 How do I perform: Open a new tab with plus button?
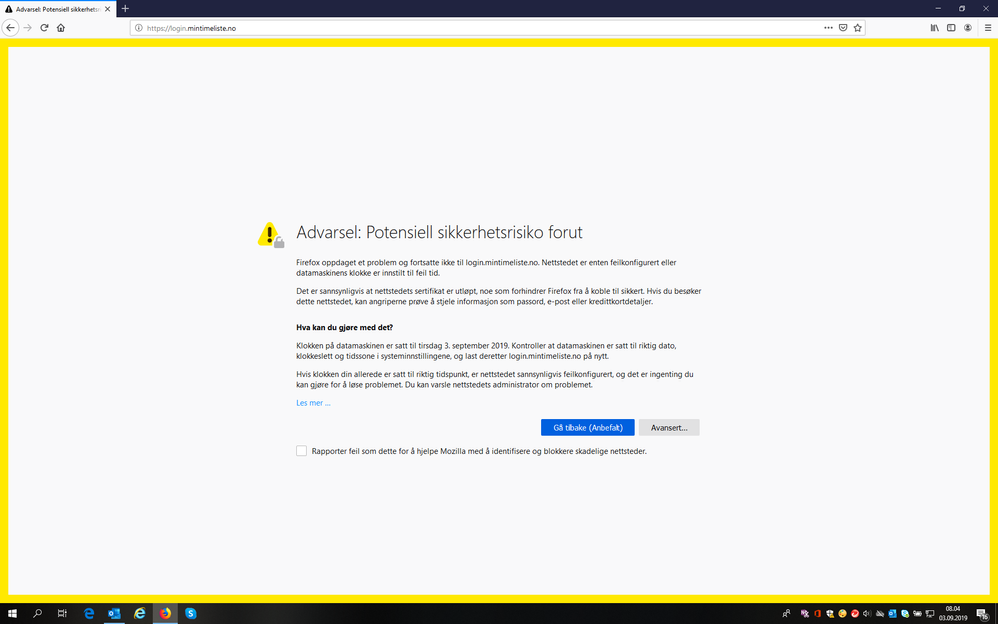[x=125, y=9]
